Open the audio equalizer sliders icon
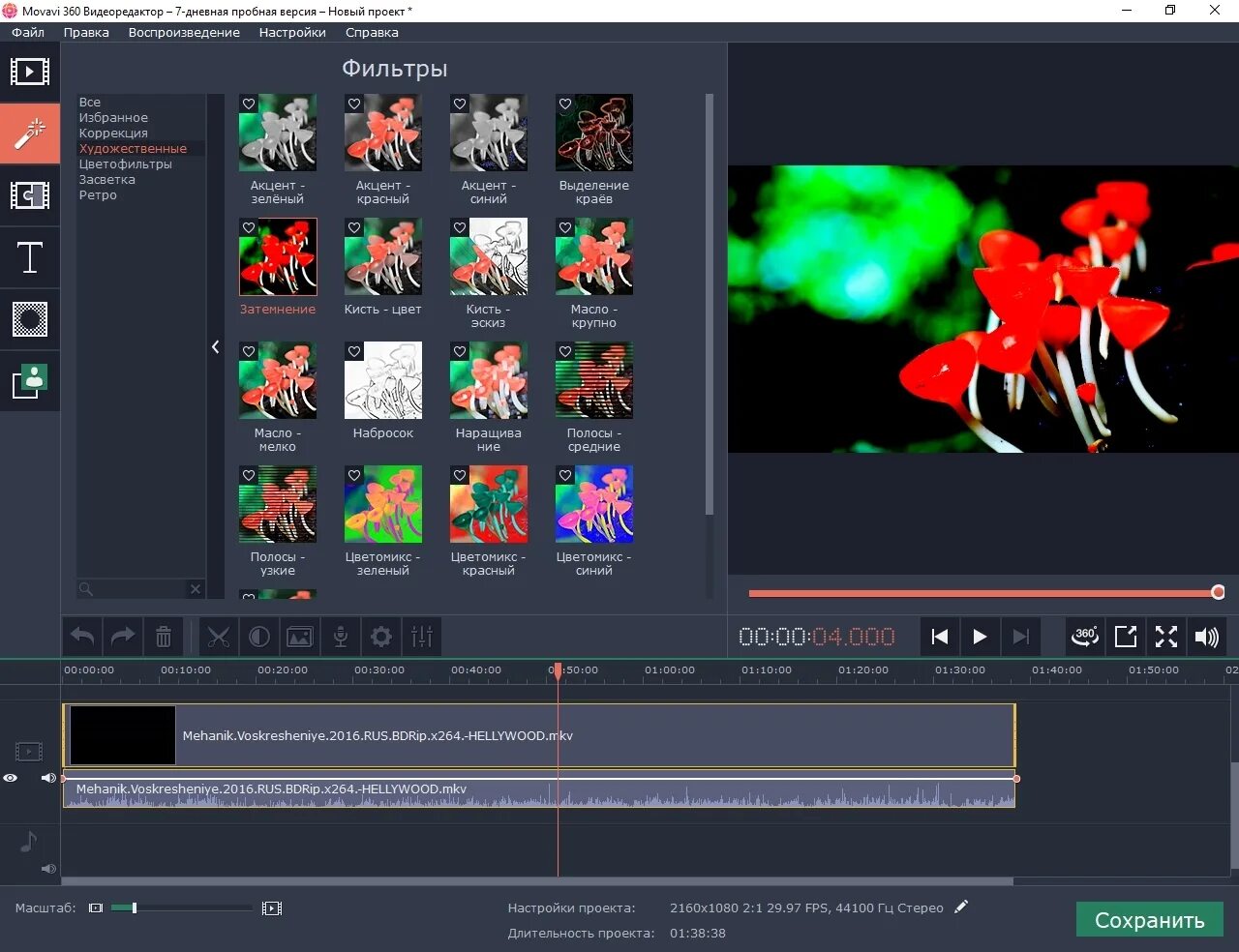1239x952 pixels. (x=422, y=637)
